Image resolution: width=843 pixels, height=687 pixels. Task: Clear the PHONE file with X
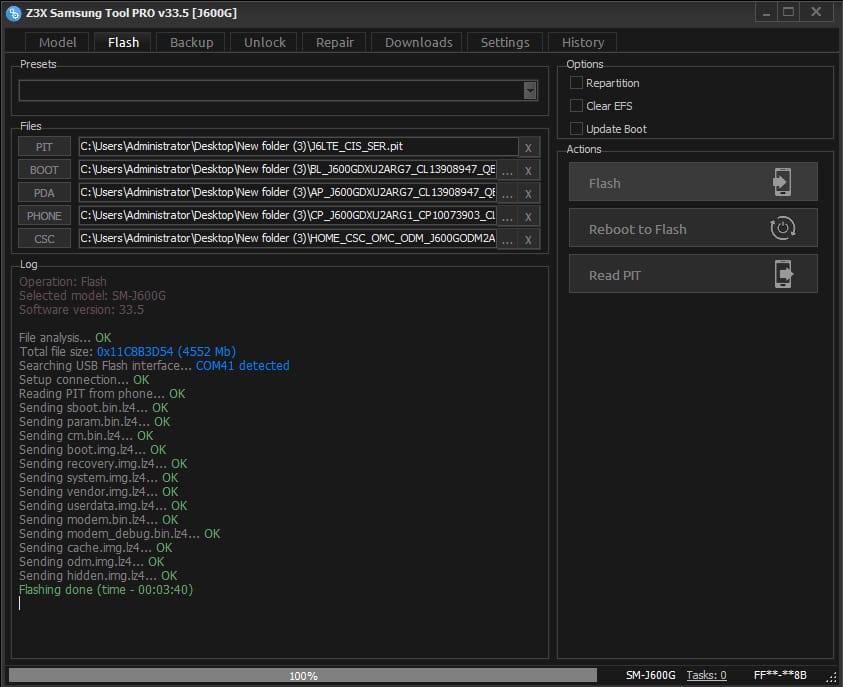point(528,217)
